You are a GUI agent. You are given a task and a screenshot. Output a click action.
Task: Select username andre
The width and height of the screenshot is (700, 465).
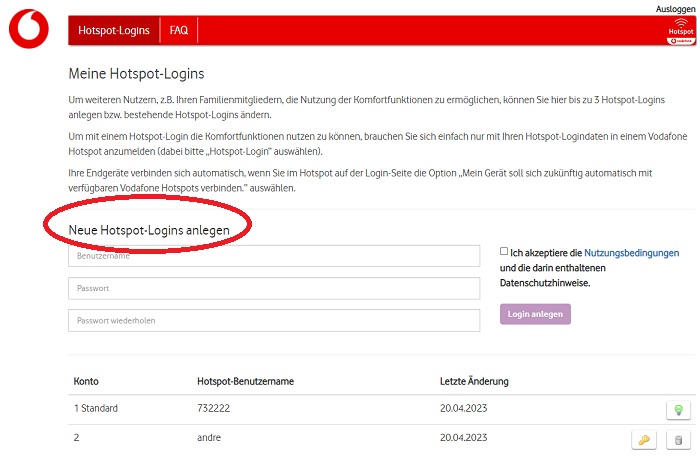pyautogui.click(x=209, y=438)
